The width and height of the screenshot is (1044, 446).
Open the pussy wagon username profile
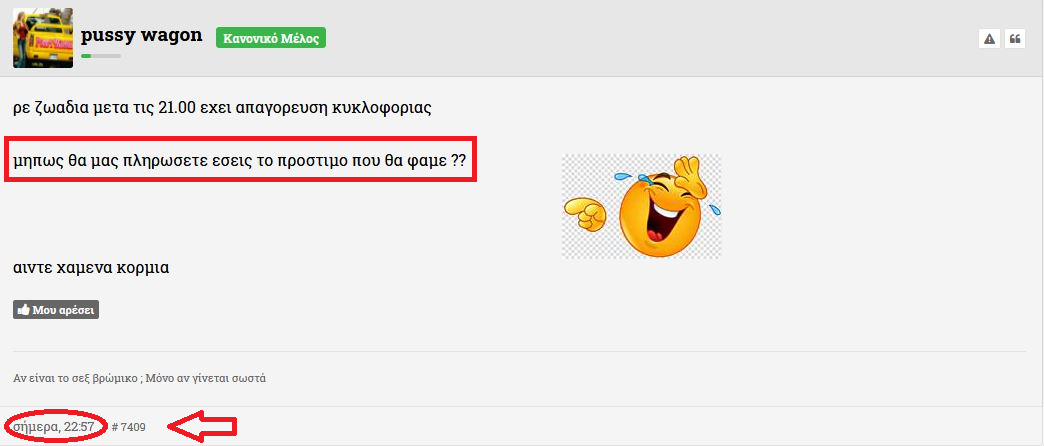click(141, 36)
